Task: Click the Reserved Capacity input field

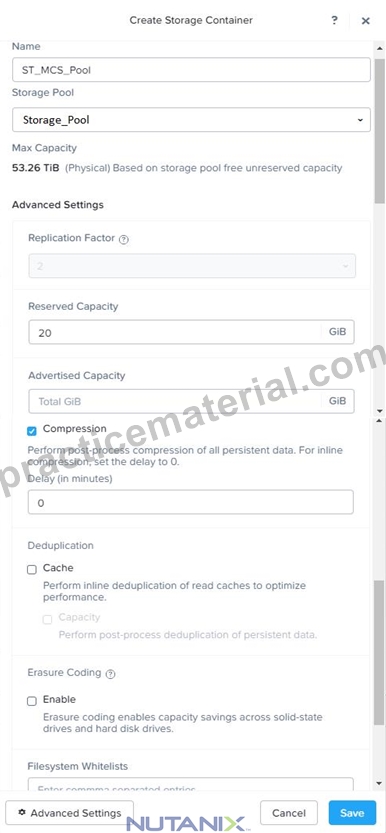Action: 175,332
